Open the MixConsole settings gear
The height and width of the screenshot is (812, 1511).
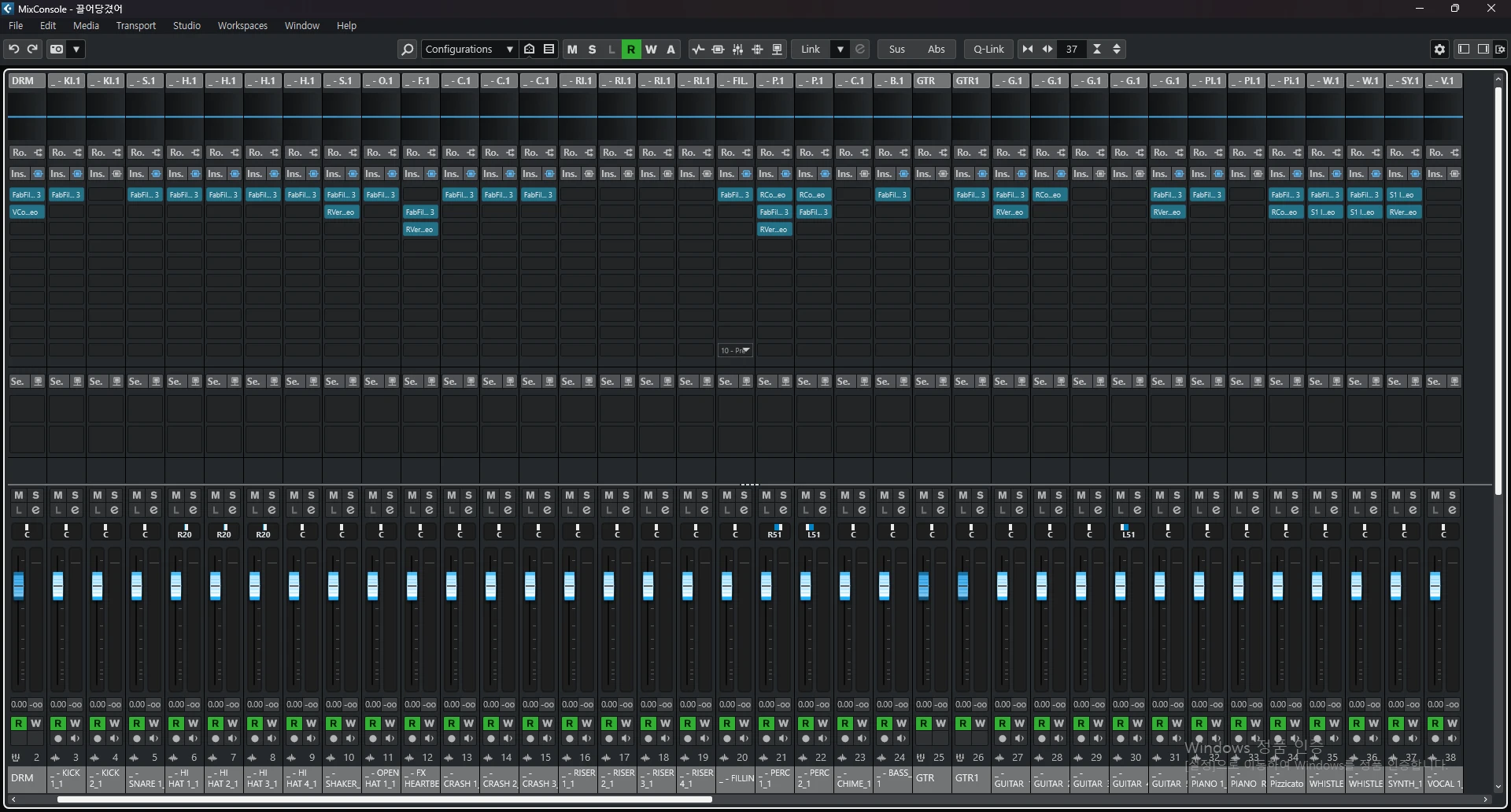pos(1439,49)
